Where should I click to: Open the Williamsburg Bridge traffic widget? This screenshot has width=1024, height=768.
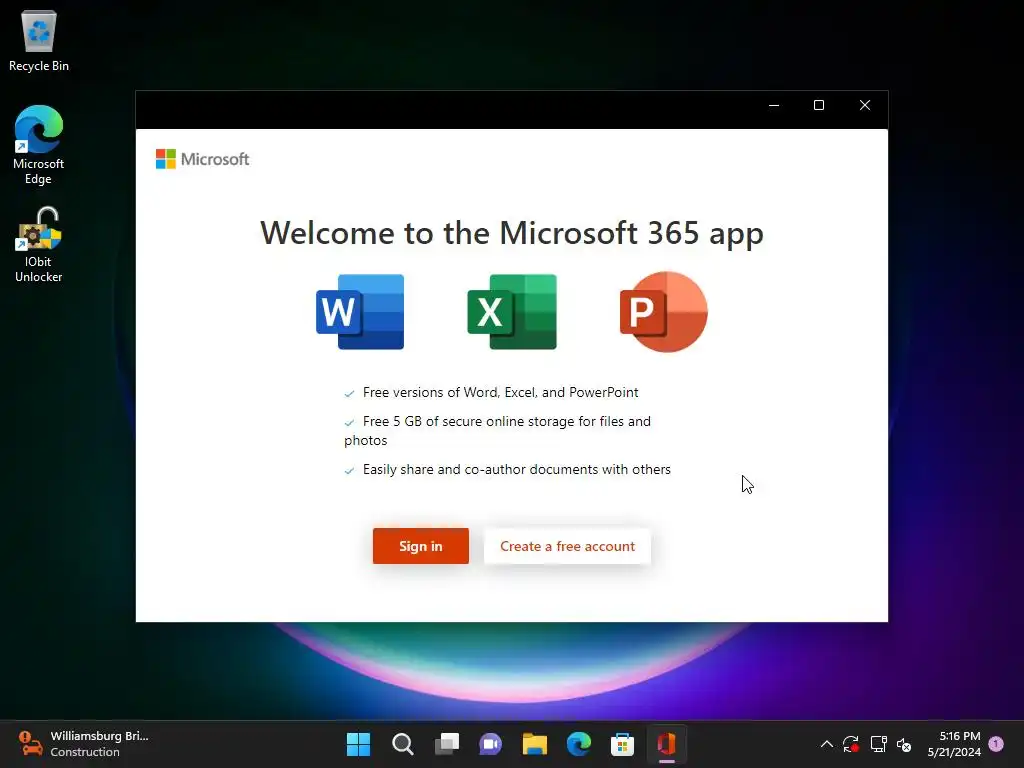coord(83,744)
